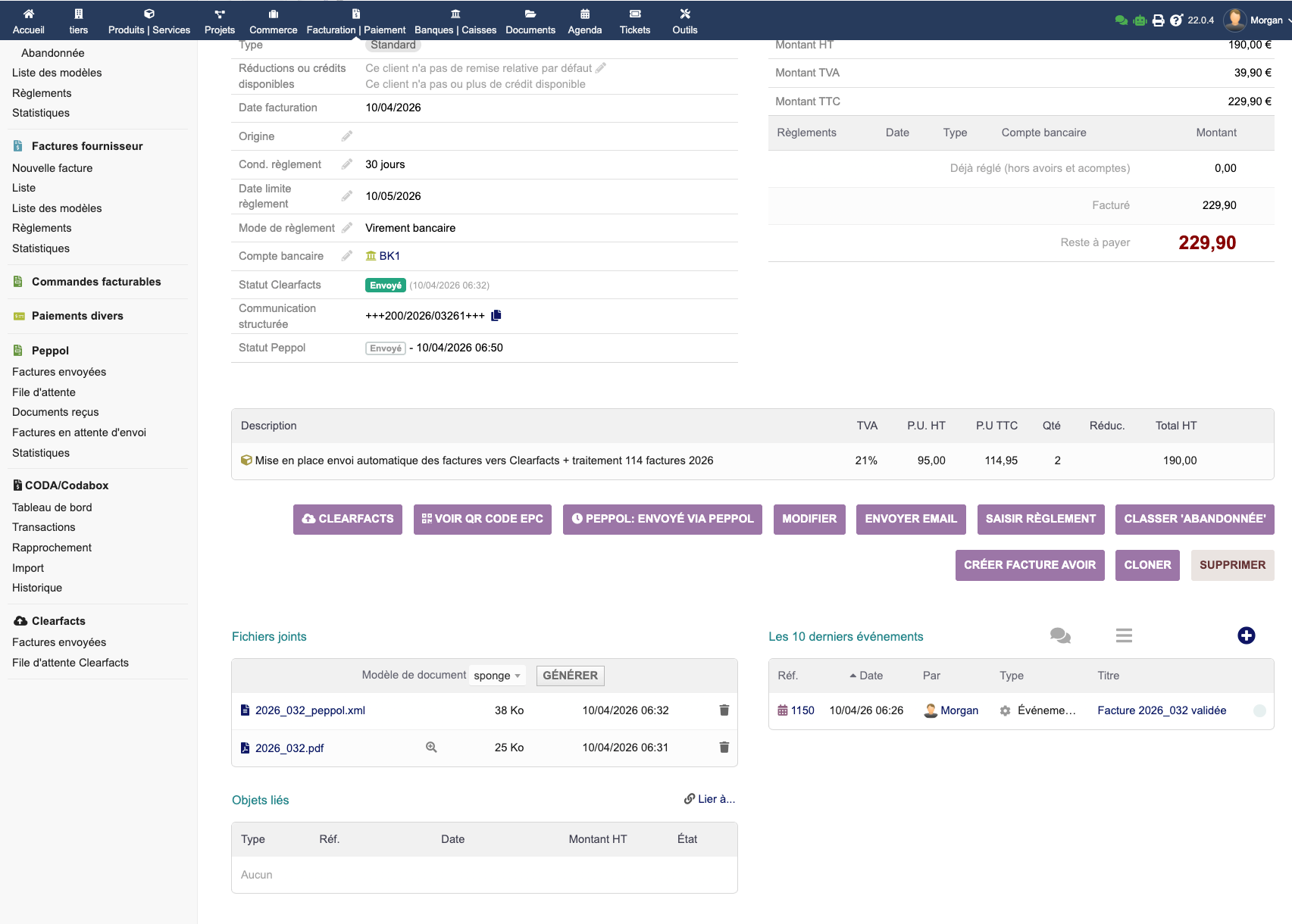Viewport: 1292px width, 924px height.
Task: Delete the 2026_032_peppol.xml attached file
Action: (724, 710)
